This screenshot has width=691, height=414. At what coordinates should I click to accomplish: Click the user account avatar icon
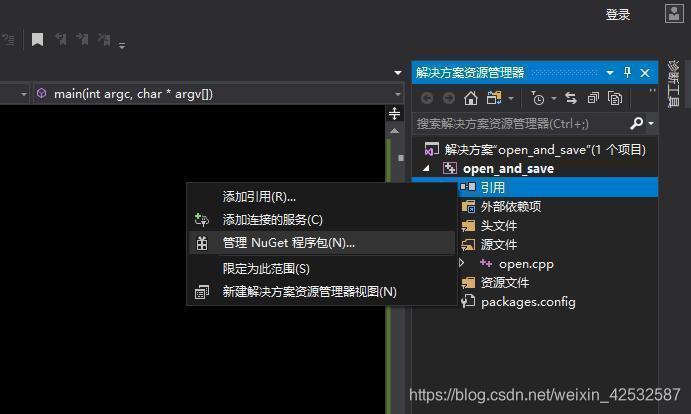(674, 14)
